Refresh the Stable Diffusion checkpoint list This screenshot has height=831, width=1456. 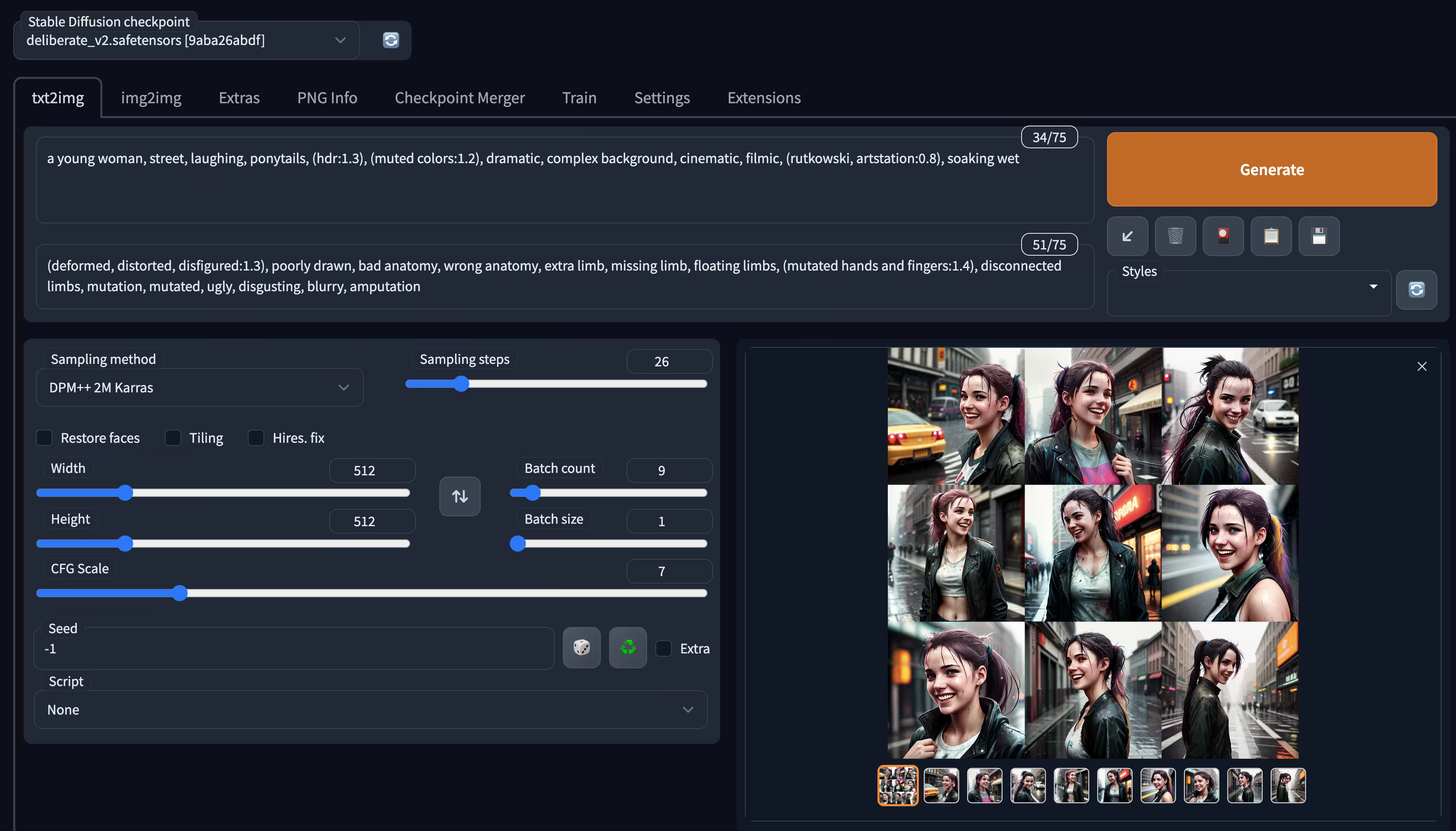click(390, 40)
